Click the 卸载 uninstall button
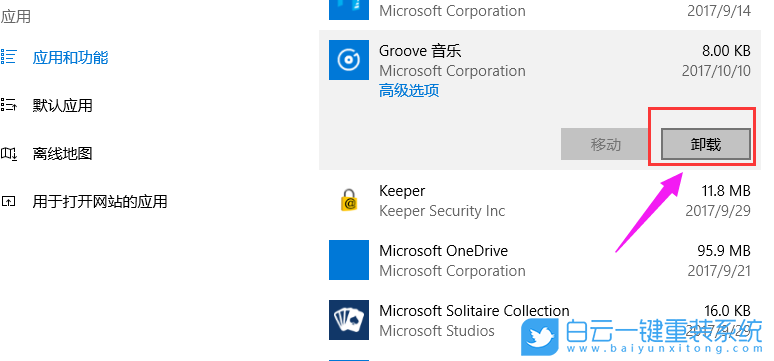Screen dimensions: 774x361 705,144
